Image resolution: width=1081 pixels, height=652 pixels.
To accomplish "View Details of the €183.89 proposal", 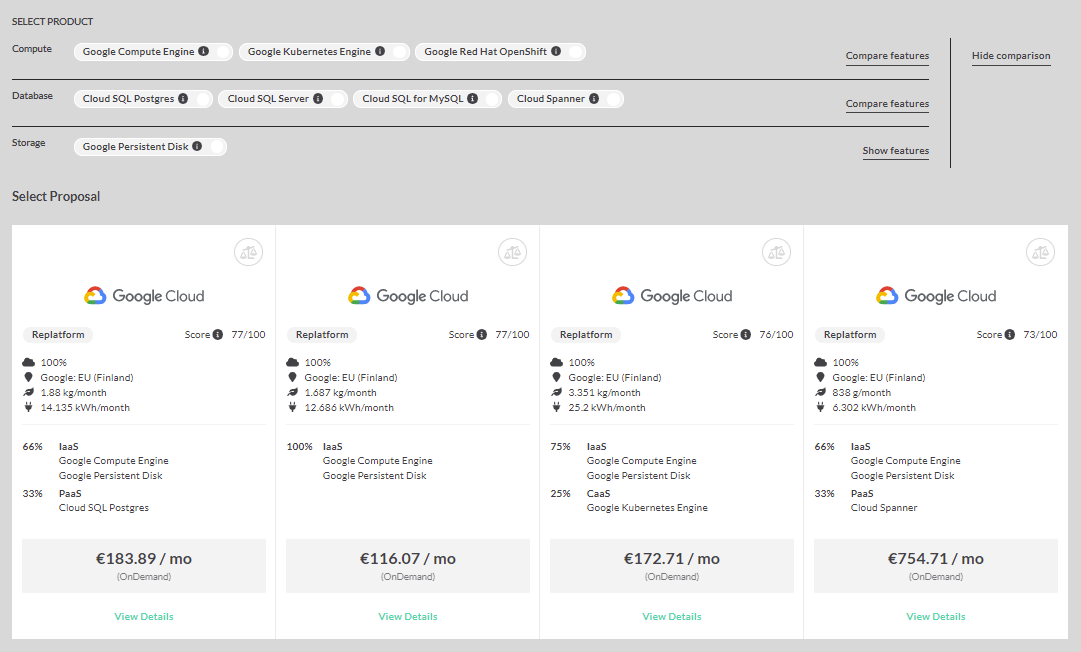I will [x=144, y=616].
